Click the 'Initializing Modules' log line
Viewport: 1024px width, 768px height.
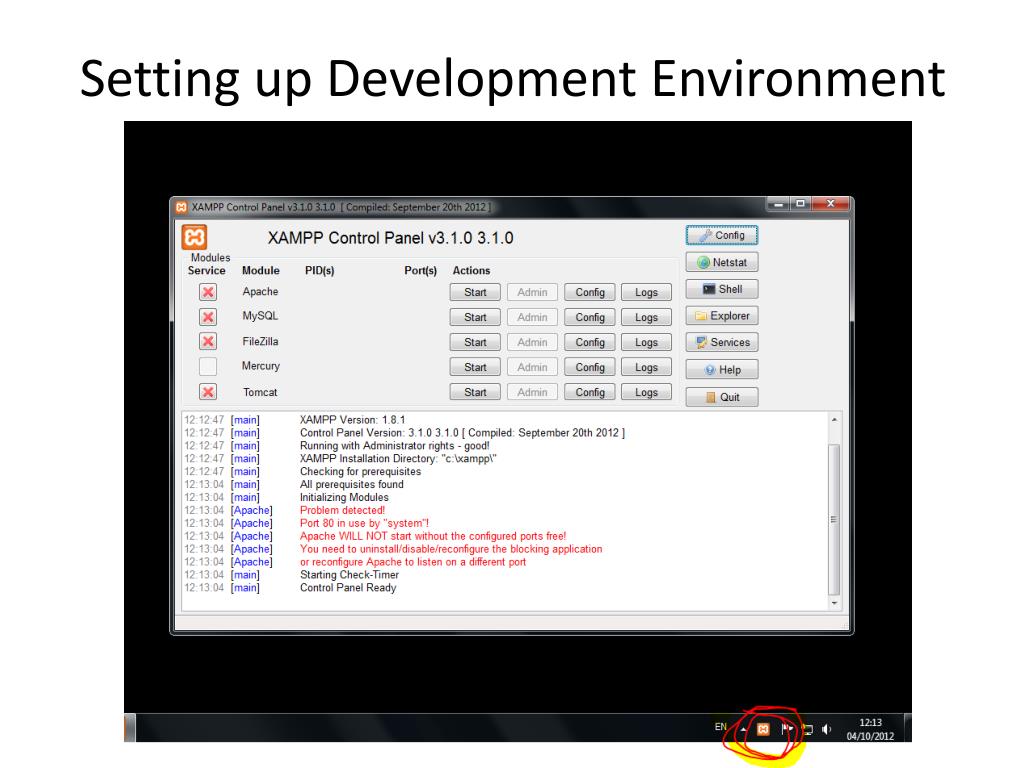click(x=344, y=498)
